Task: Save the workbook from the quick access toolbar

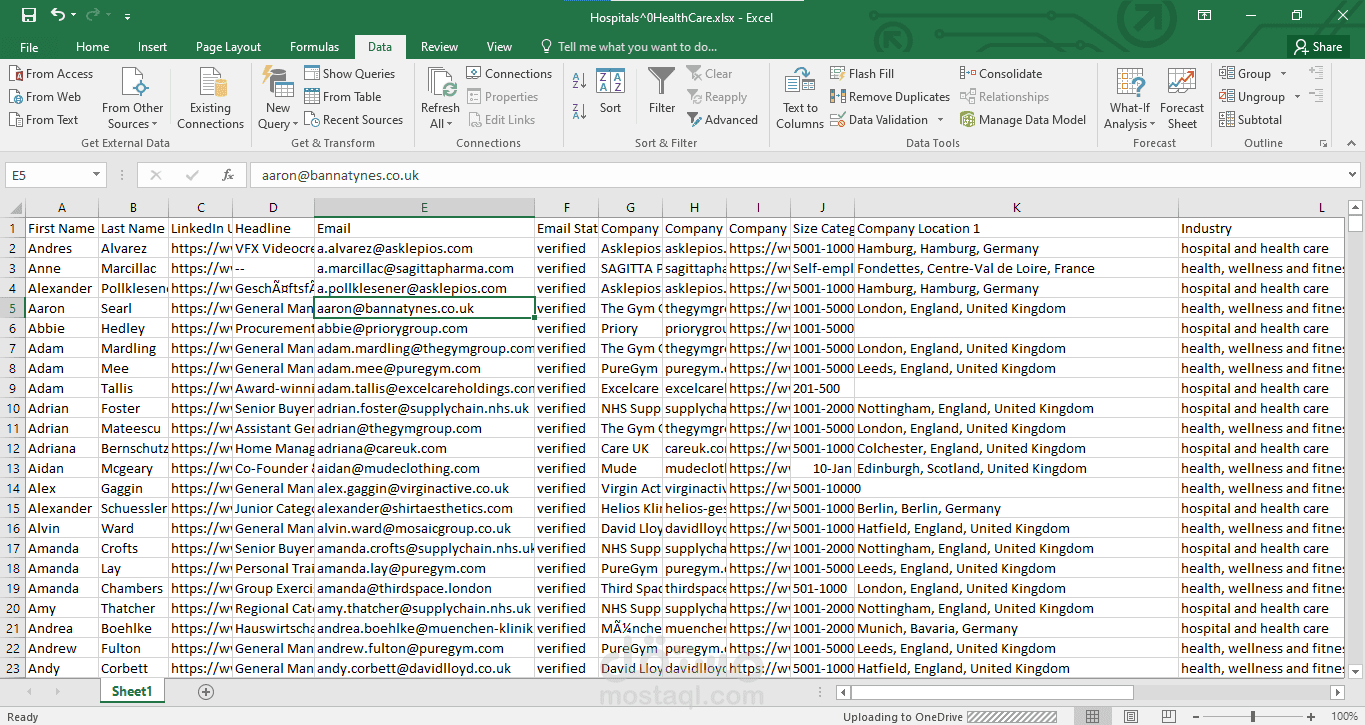Action: pos(29,15)
